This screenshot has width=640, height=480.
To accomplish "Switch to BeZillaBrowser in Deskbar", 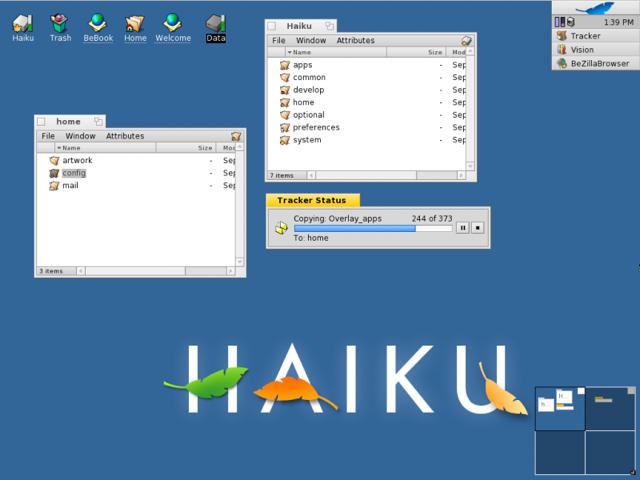I will click(x=599, y=63).
